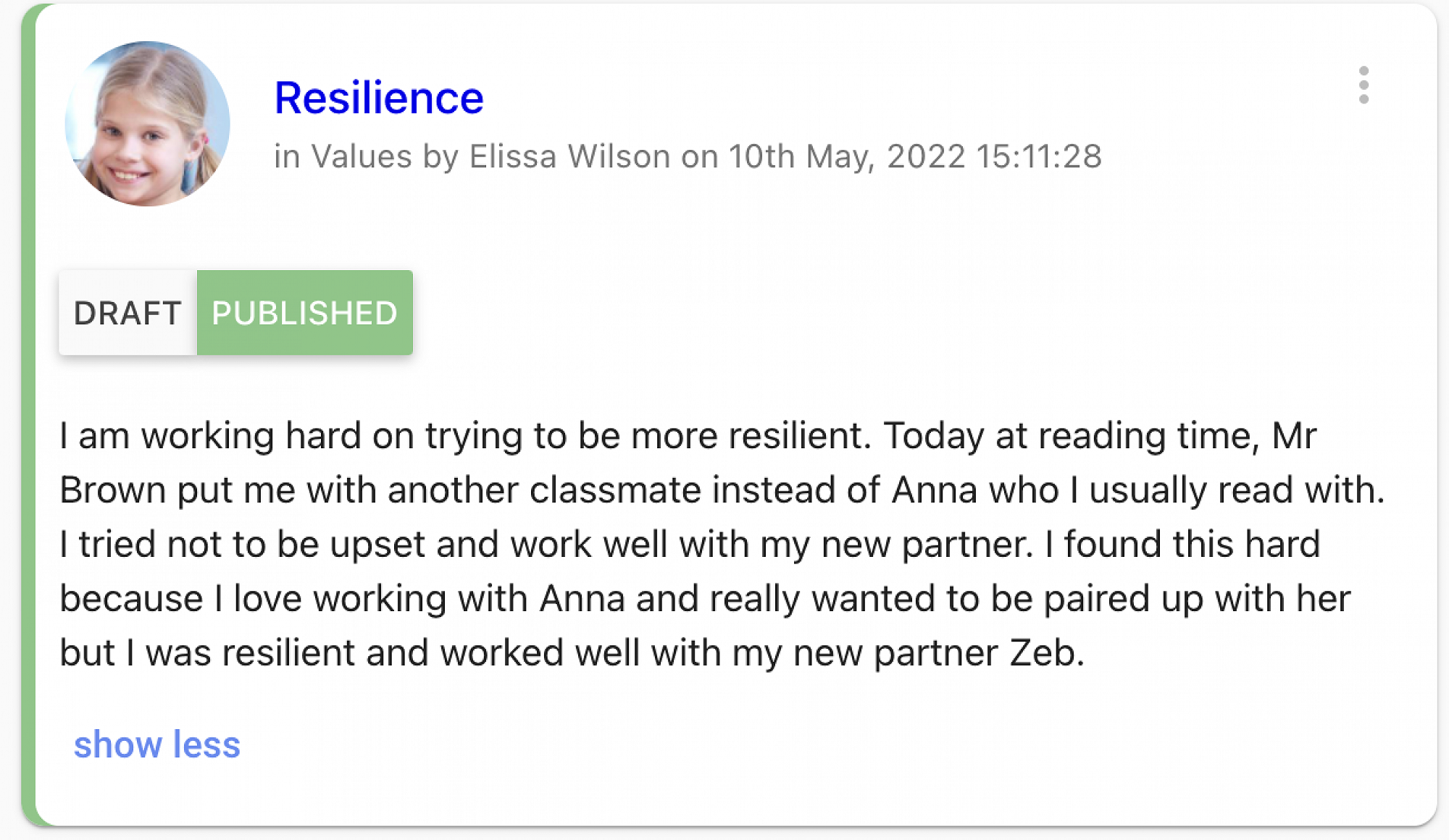
Task: Collapse the post with show less
Action: click(x=156, y=744)
